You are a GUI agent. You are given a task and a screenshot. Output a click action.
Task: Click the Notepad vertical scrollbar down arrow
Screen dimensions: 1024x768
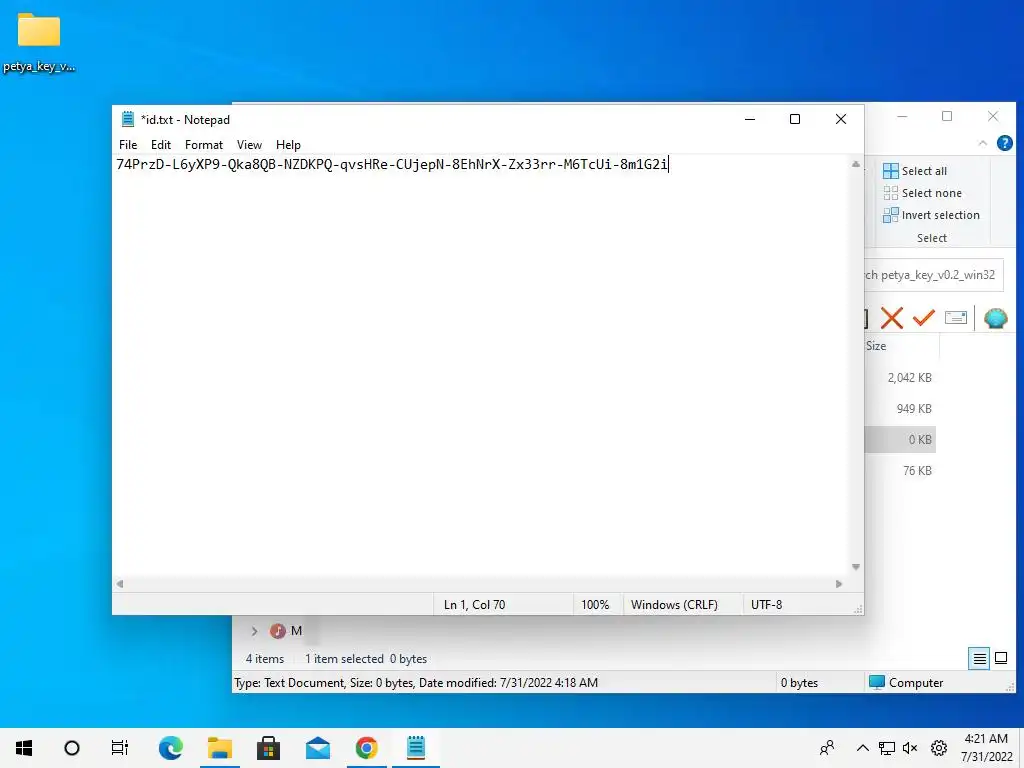click(x=856, y=567)
